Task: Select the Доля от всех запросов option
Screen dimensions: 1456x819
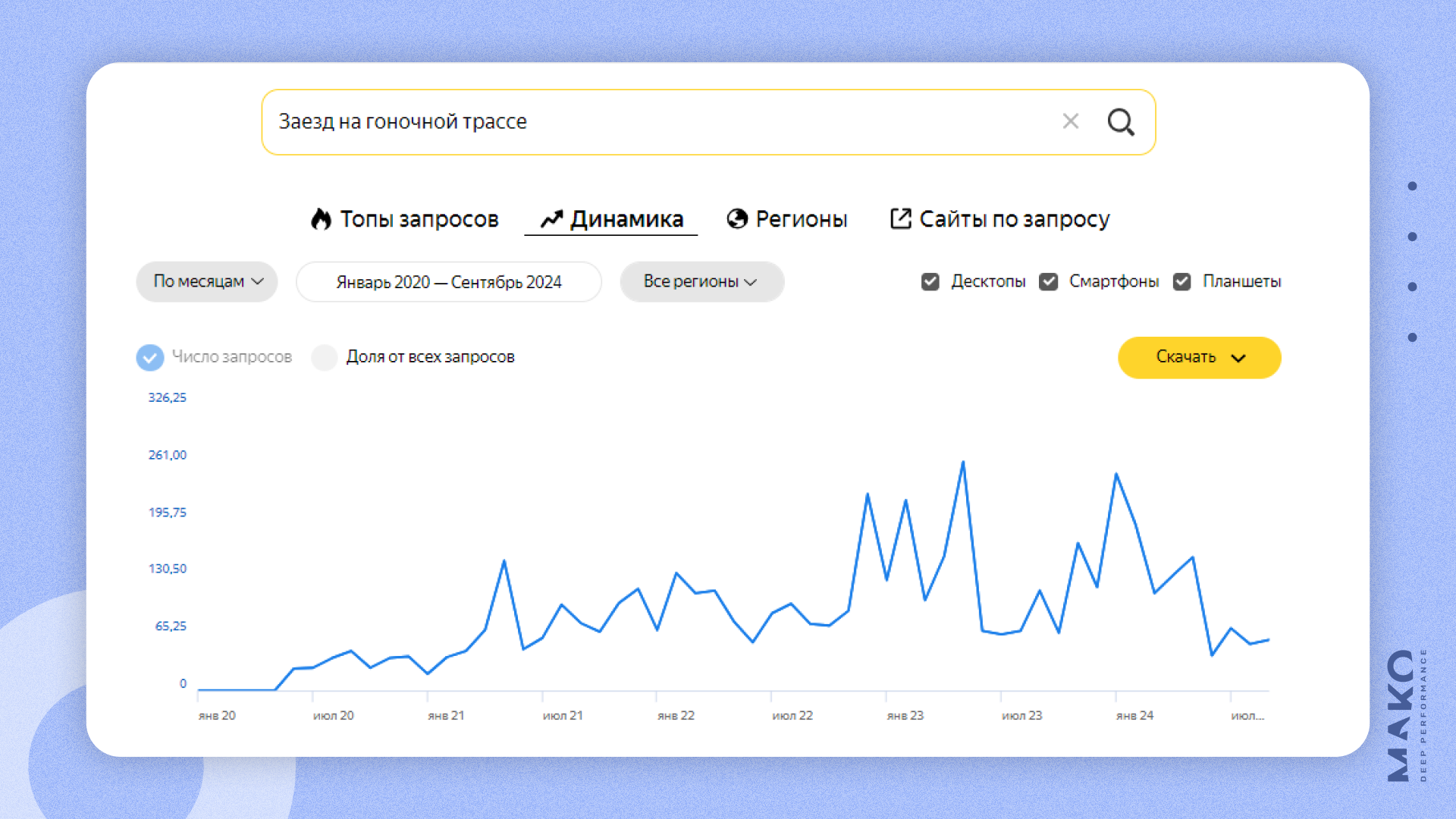Action: 325,357
